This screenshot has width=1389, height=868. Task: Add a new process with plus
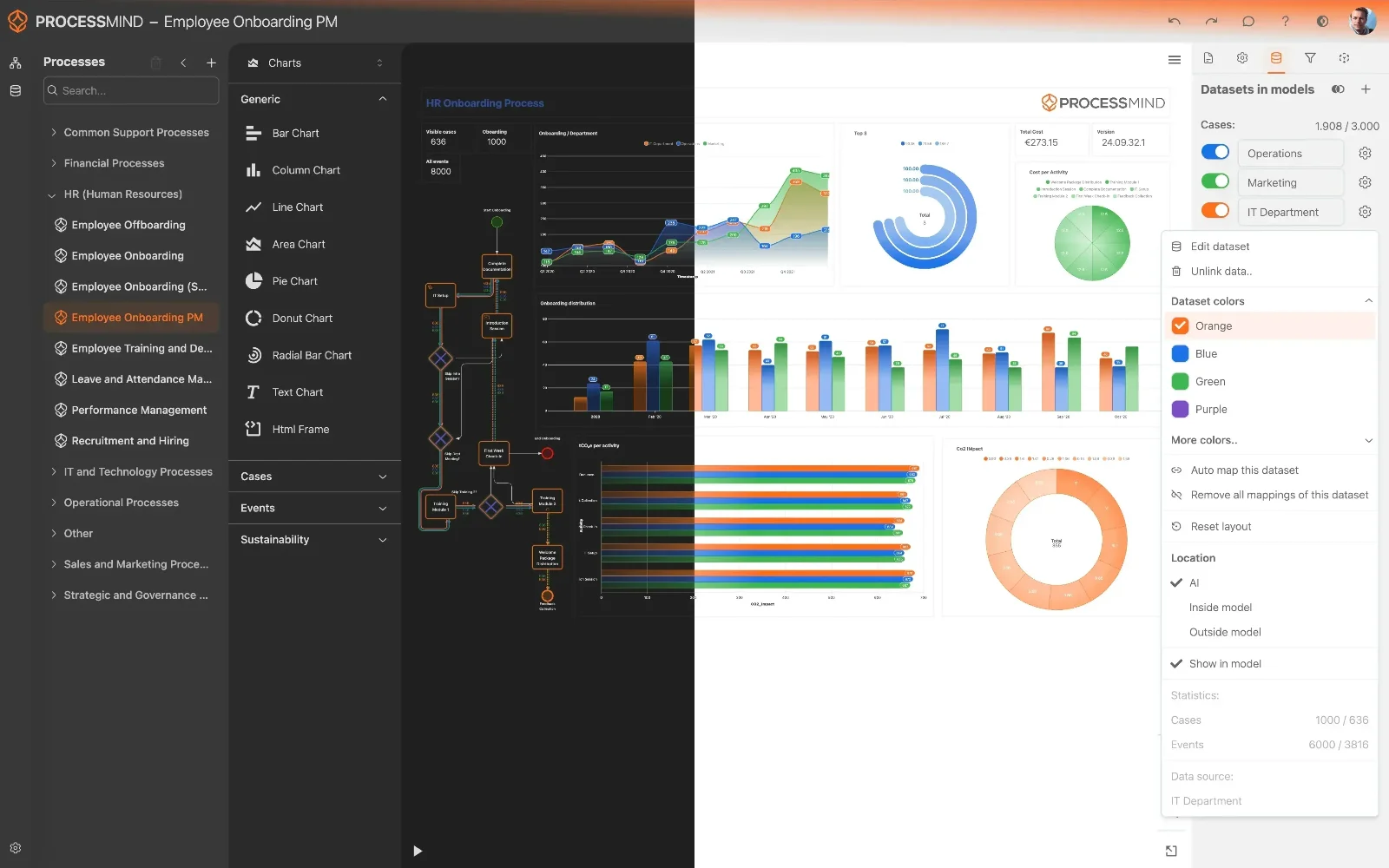211,62
